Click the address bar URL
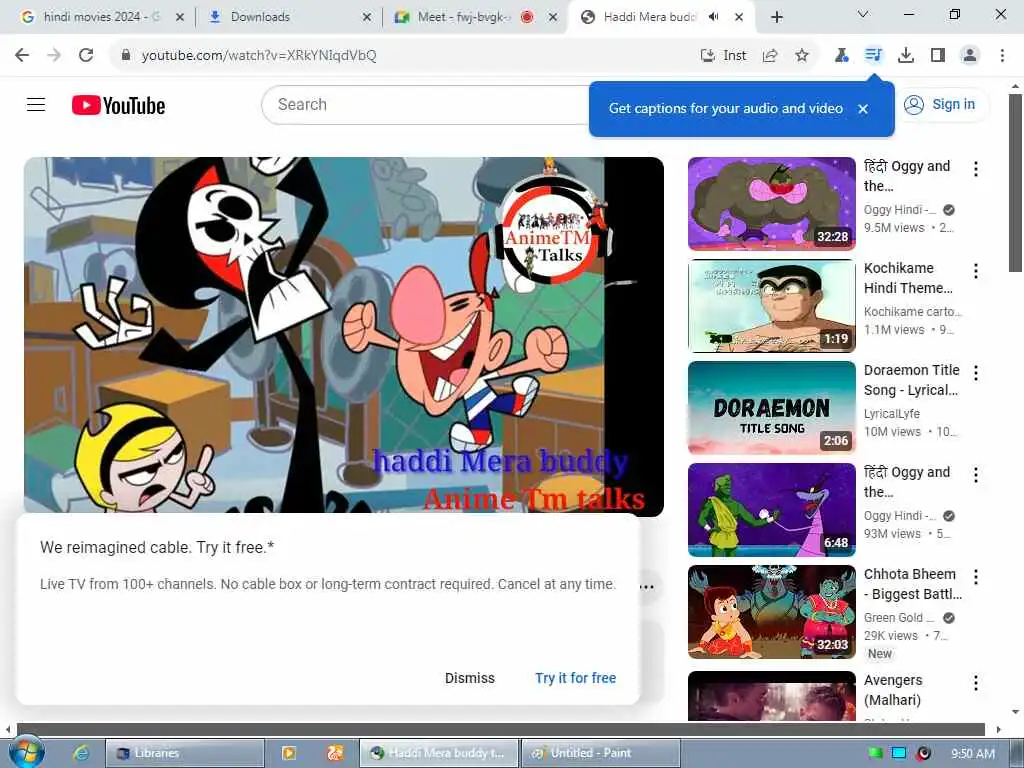The image size is (1024, 768). (x=259, y=56)
